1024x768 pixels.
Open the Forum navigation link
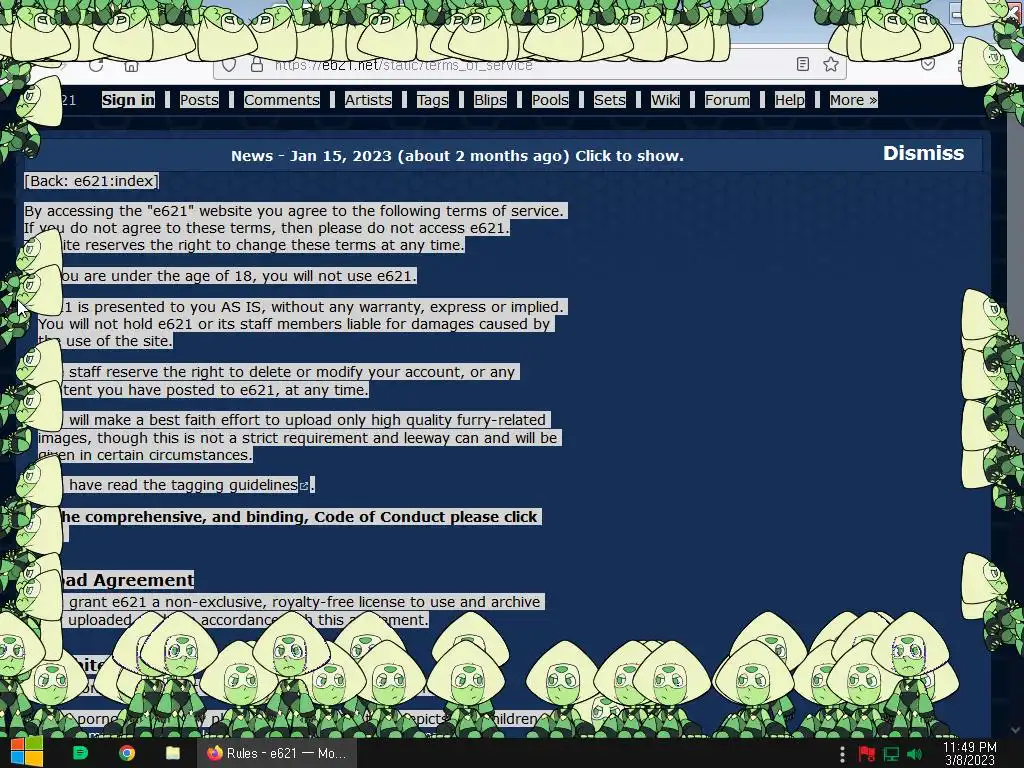point(727,100)
